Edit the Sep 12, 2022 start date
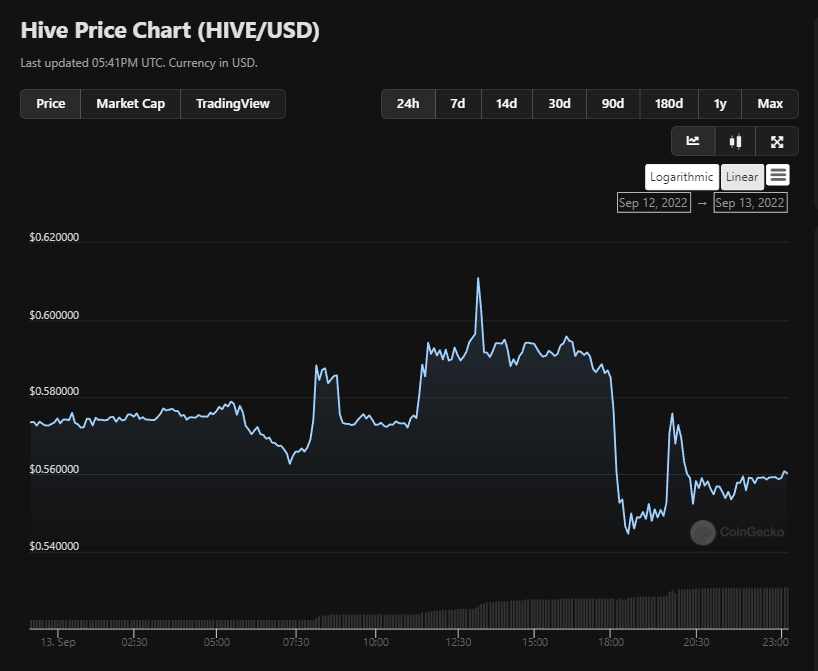Screen dimensions: 818x671 pos(654,202)
